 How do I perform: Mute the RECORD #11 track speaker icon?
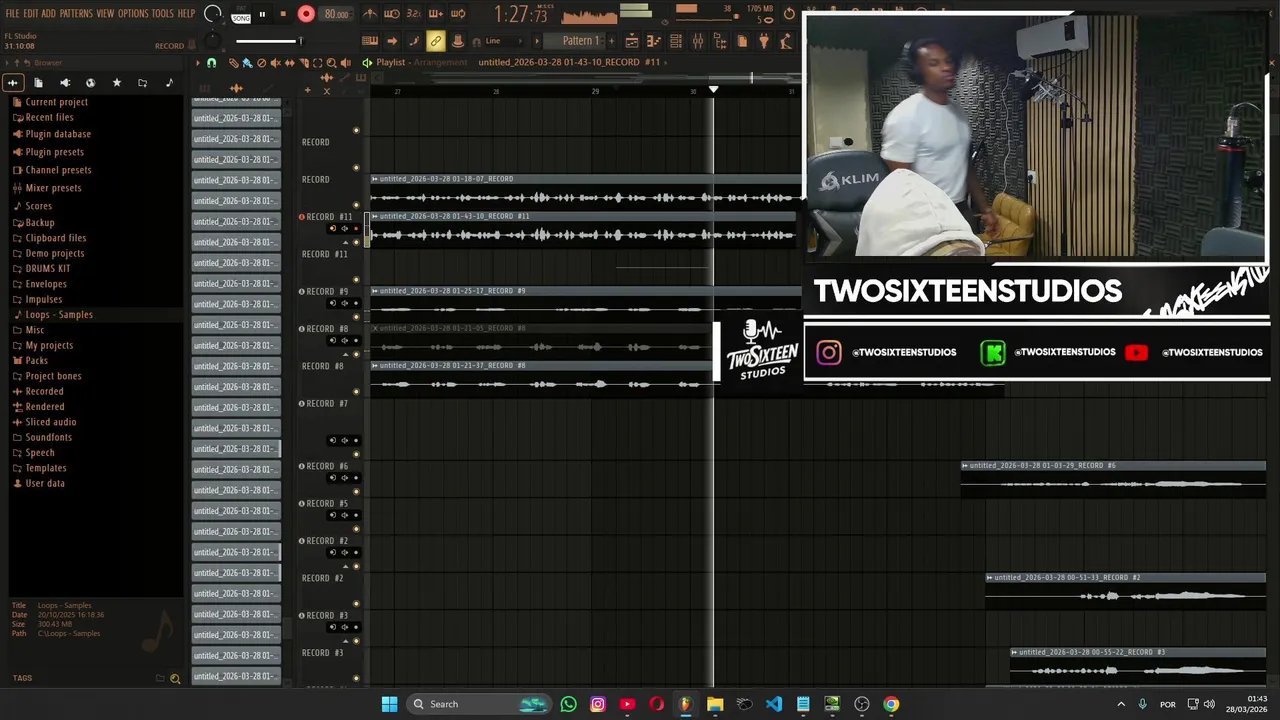click(345, 228)
